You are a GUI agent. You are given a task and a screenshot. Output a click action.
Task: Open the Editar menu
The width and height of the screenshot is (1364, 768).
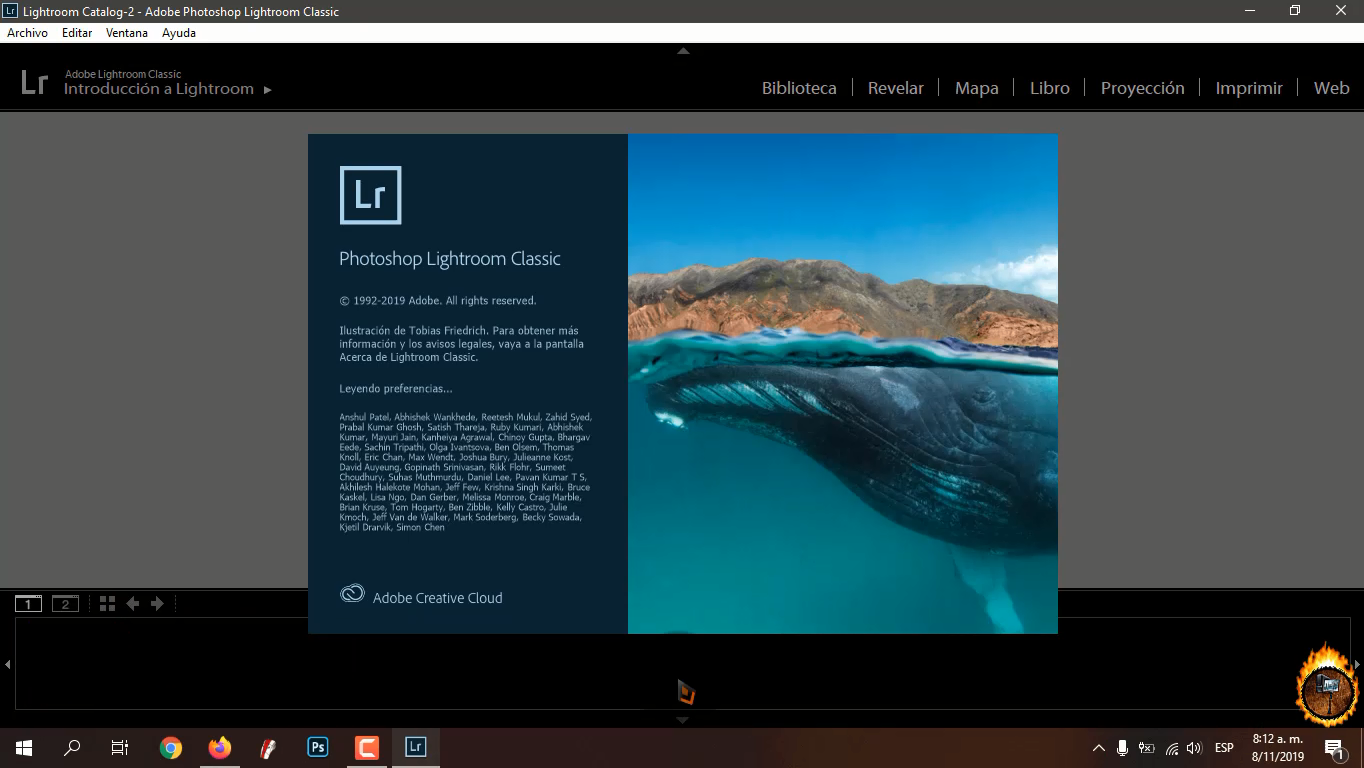point(77,33)
